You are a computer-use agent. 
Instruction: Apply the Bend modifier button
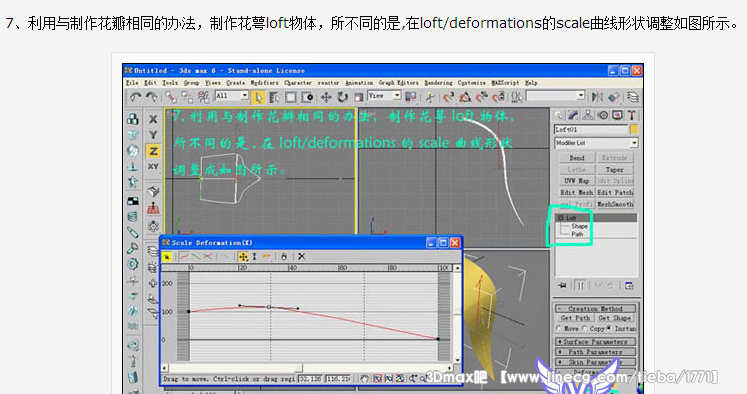click(x=576, y=158)
